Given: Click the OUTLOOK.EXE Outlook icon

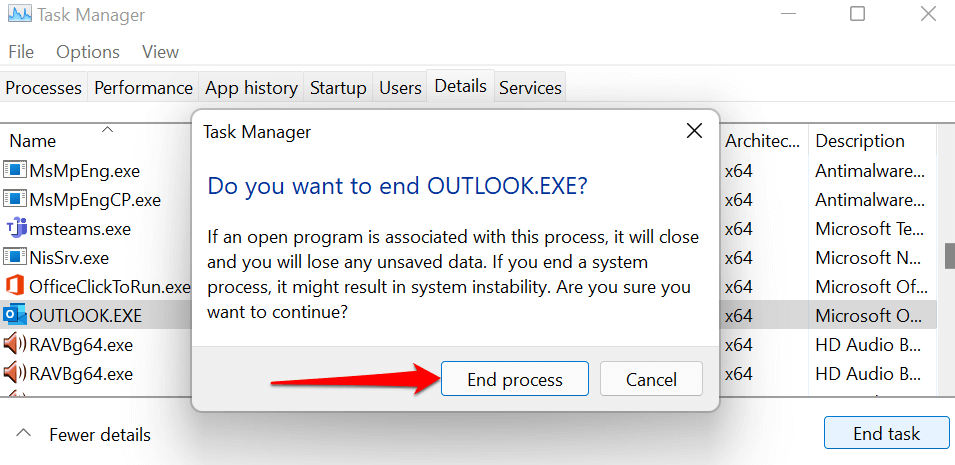Looking at the screenshot, I should 15,316.
